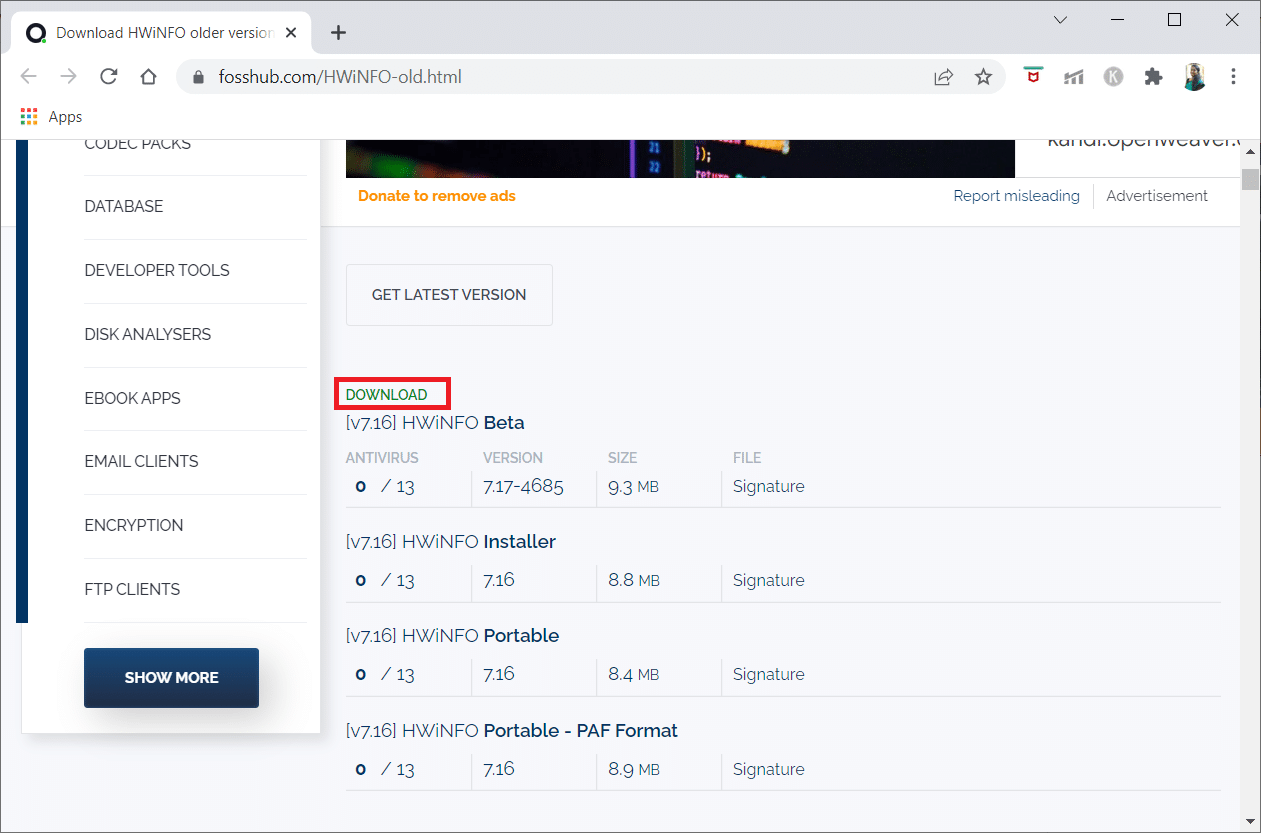Download [v7.16] HWiNFO Beta
The width and height of the screenshot is (1261, 833).
(x=435, y=423)
